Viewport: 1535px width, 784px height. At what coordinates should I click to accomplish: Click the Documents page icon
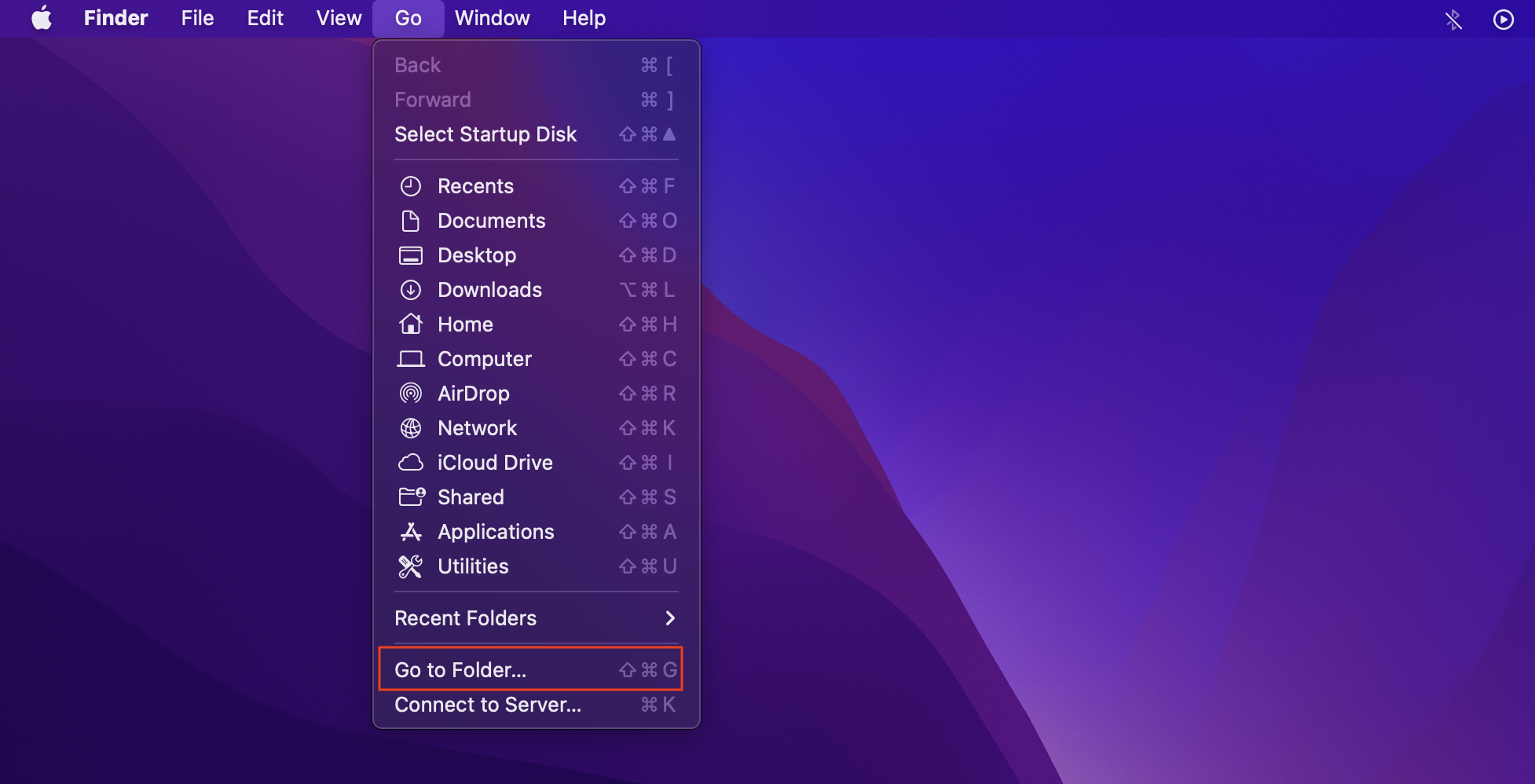pos(411,221)
